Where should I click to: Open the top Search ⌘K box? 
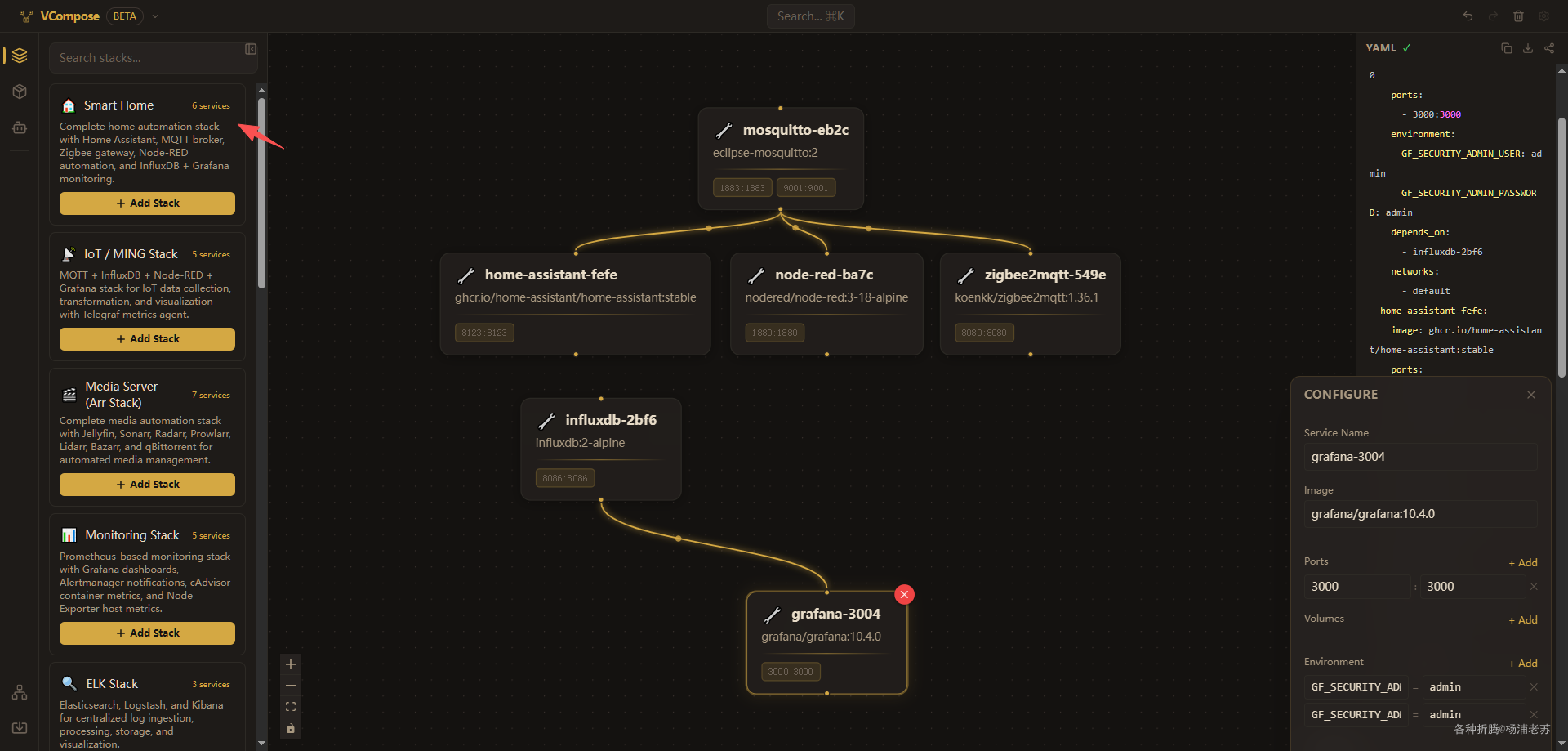pyautogui.click(x=810, y=16)
